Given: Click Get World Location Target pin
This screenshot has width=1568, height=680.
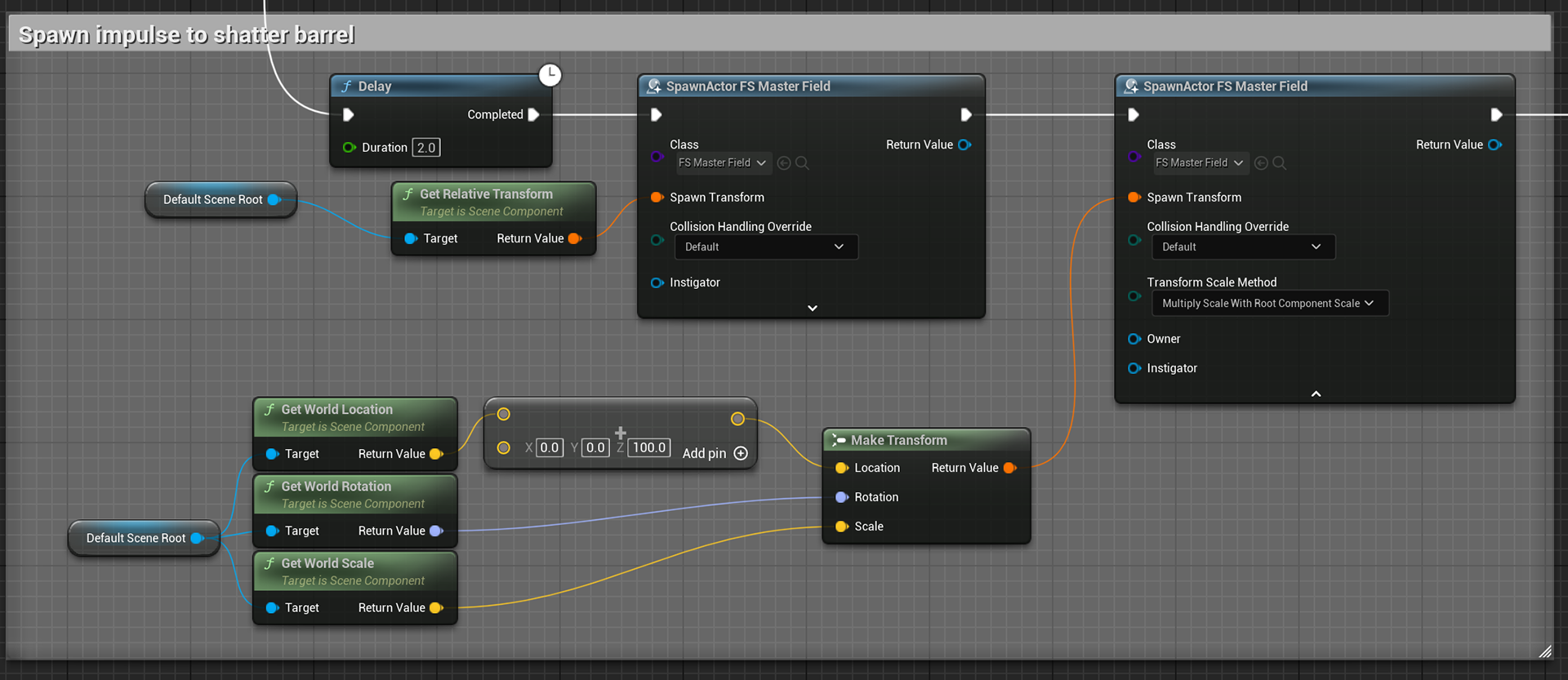Looking at the screenshot, I should coord(272,455).
